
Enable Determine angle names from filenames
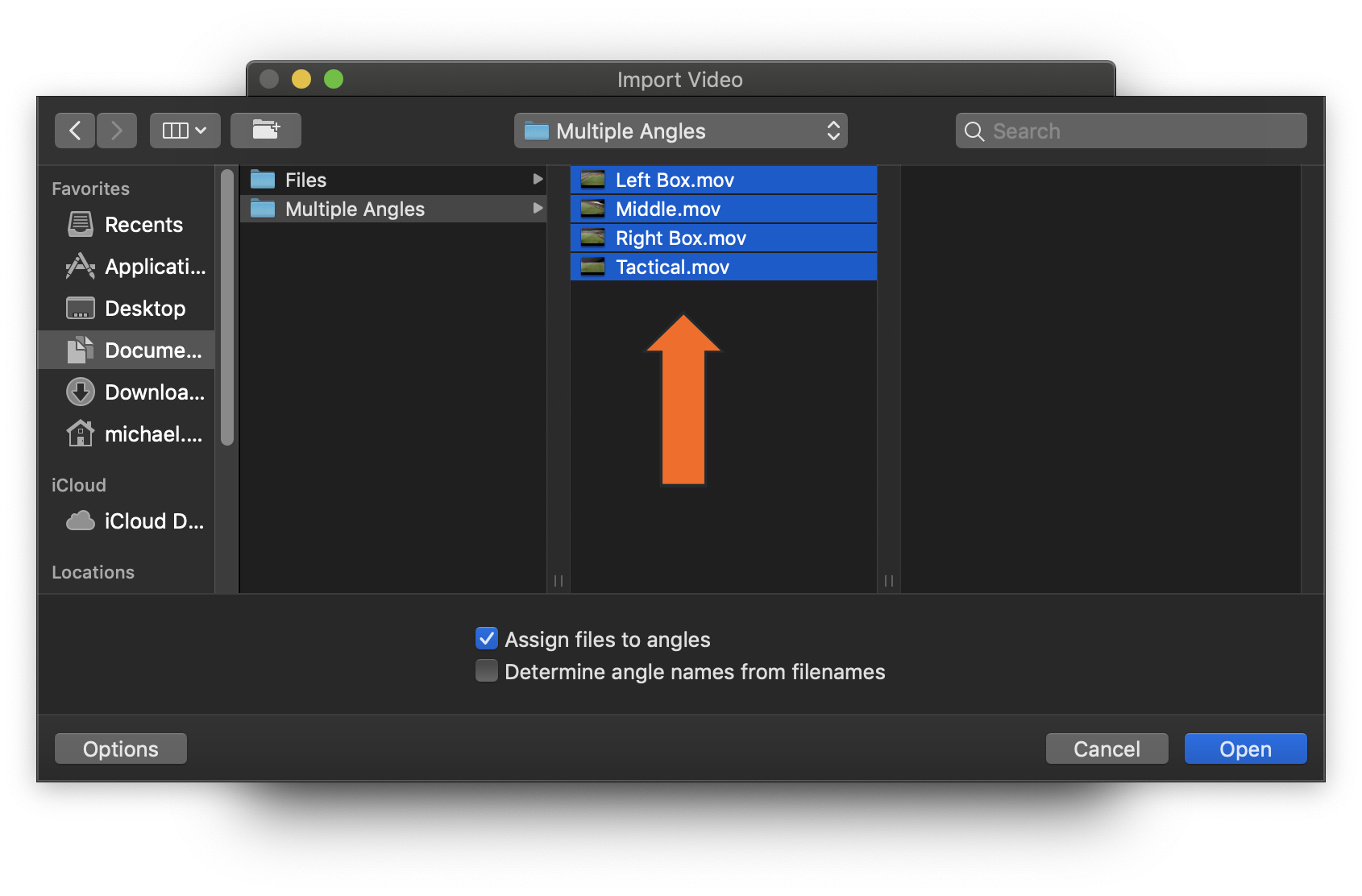click(486, 670)
